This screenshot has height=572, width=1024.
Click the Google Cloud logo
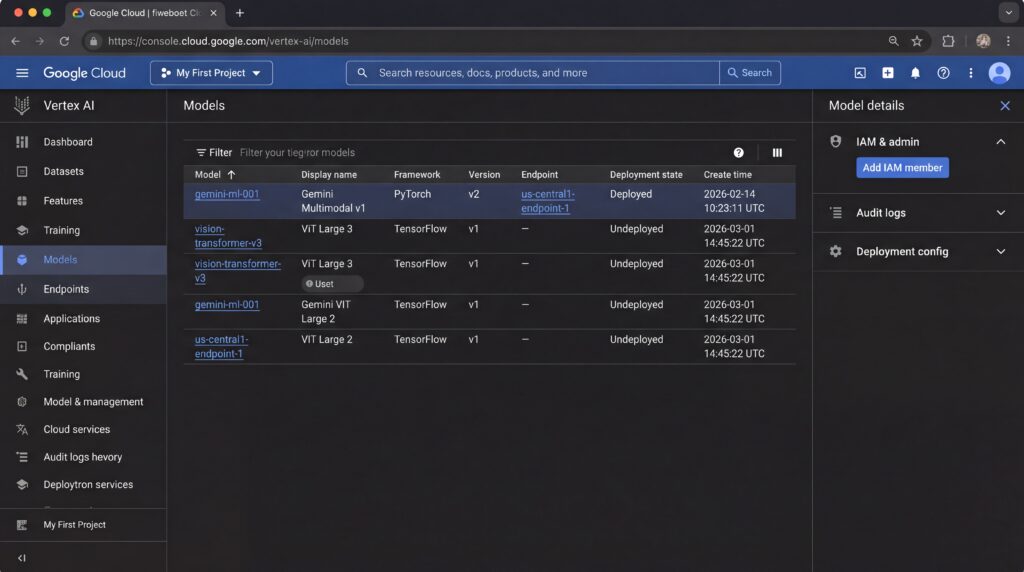[84, 72]
